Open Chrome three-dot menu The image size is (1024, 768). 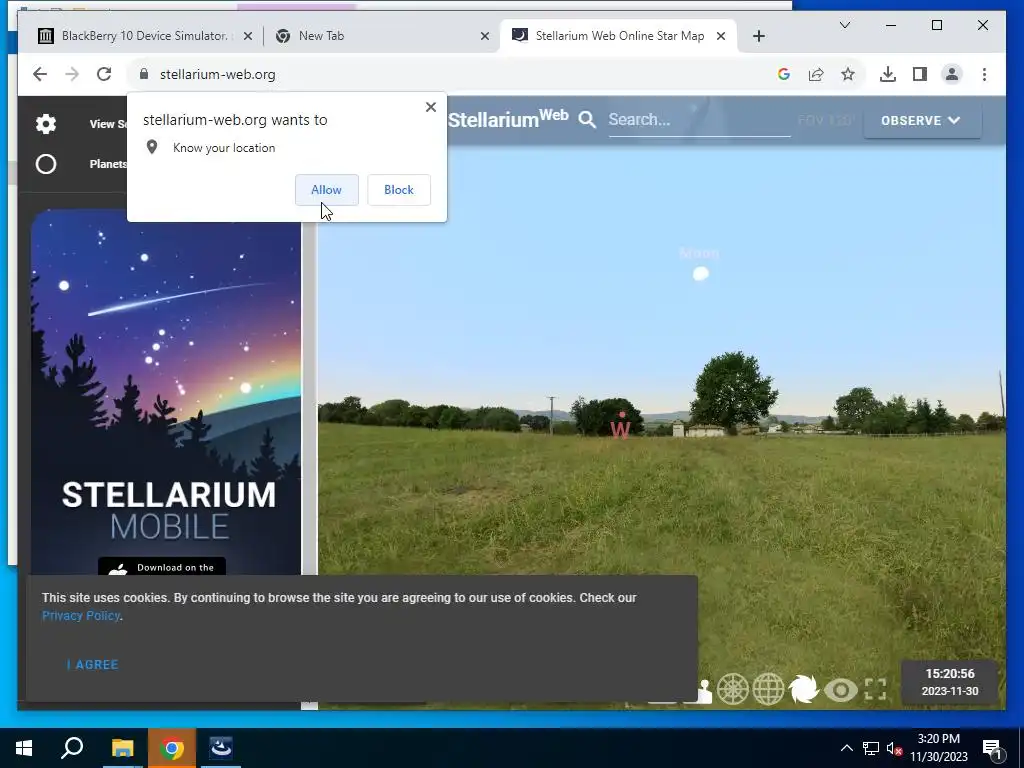coord(984,74)
